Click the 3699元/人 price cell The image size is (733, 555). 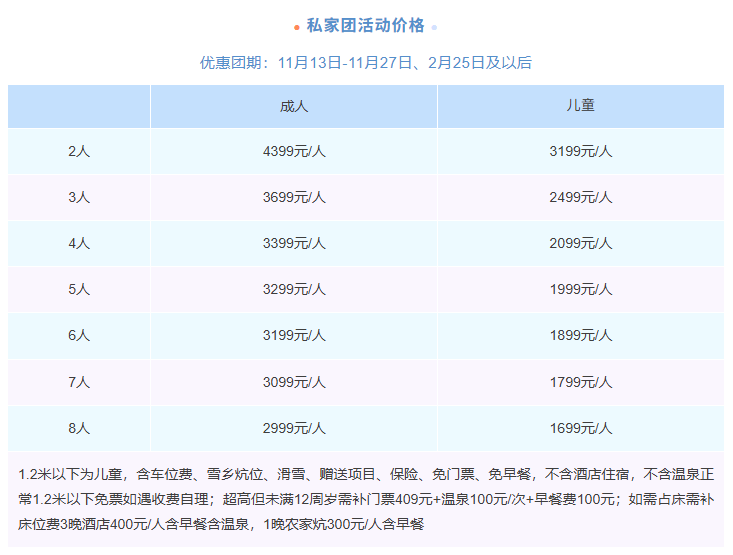(x=293, y=197)
